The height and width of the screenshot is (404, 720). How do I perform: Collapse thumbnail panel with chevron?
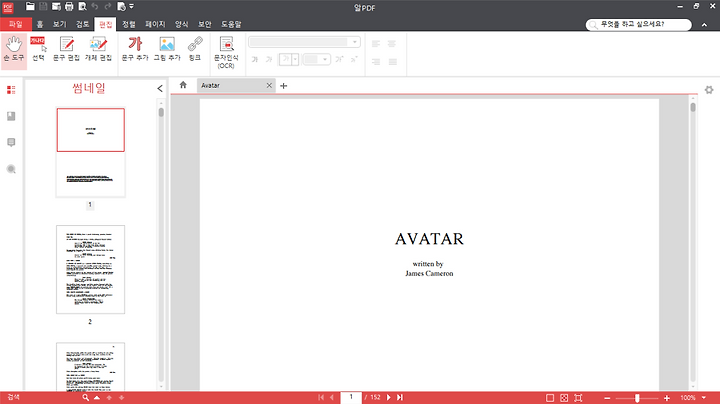click(x=160, y=88)
